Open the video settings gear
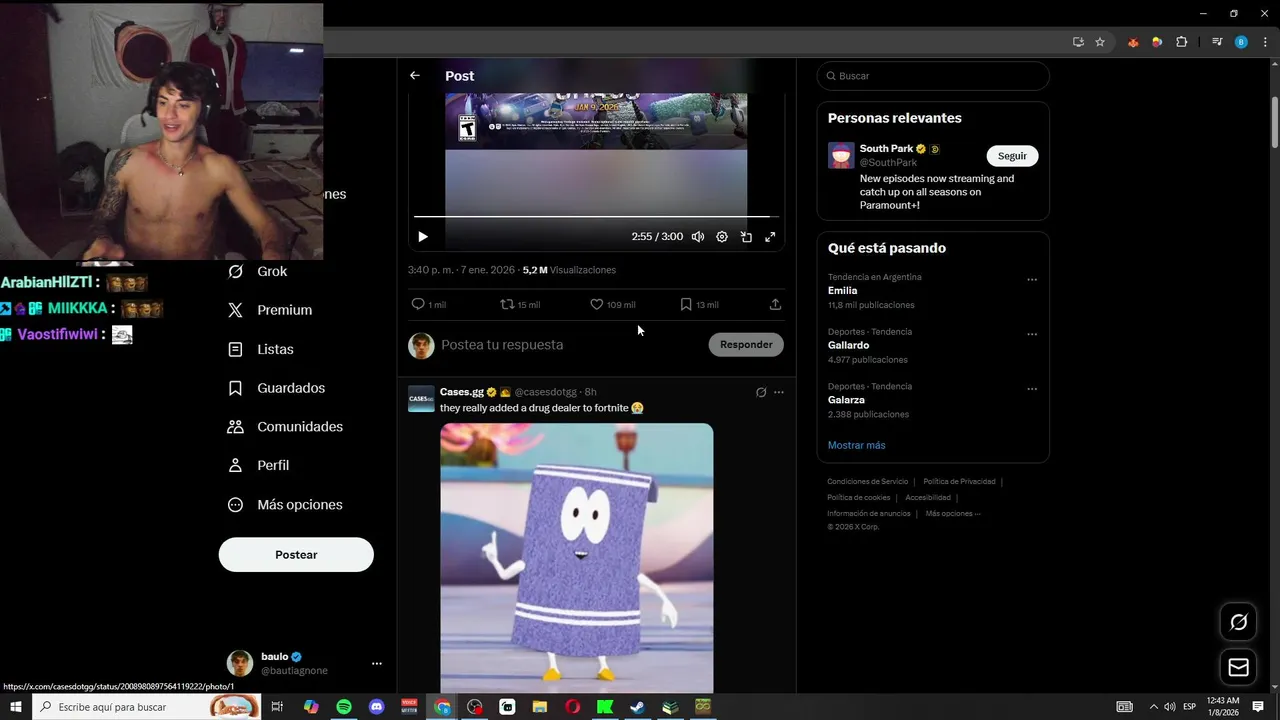 click(722, 237)
